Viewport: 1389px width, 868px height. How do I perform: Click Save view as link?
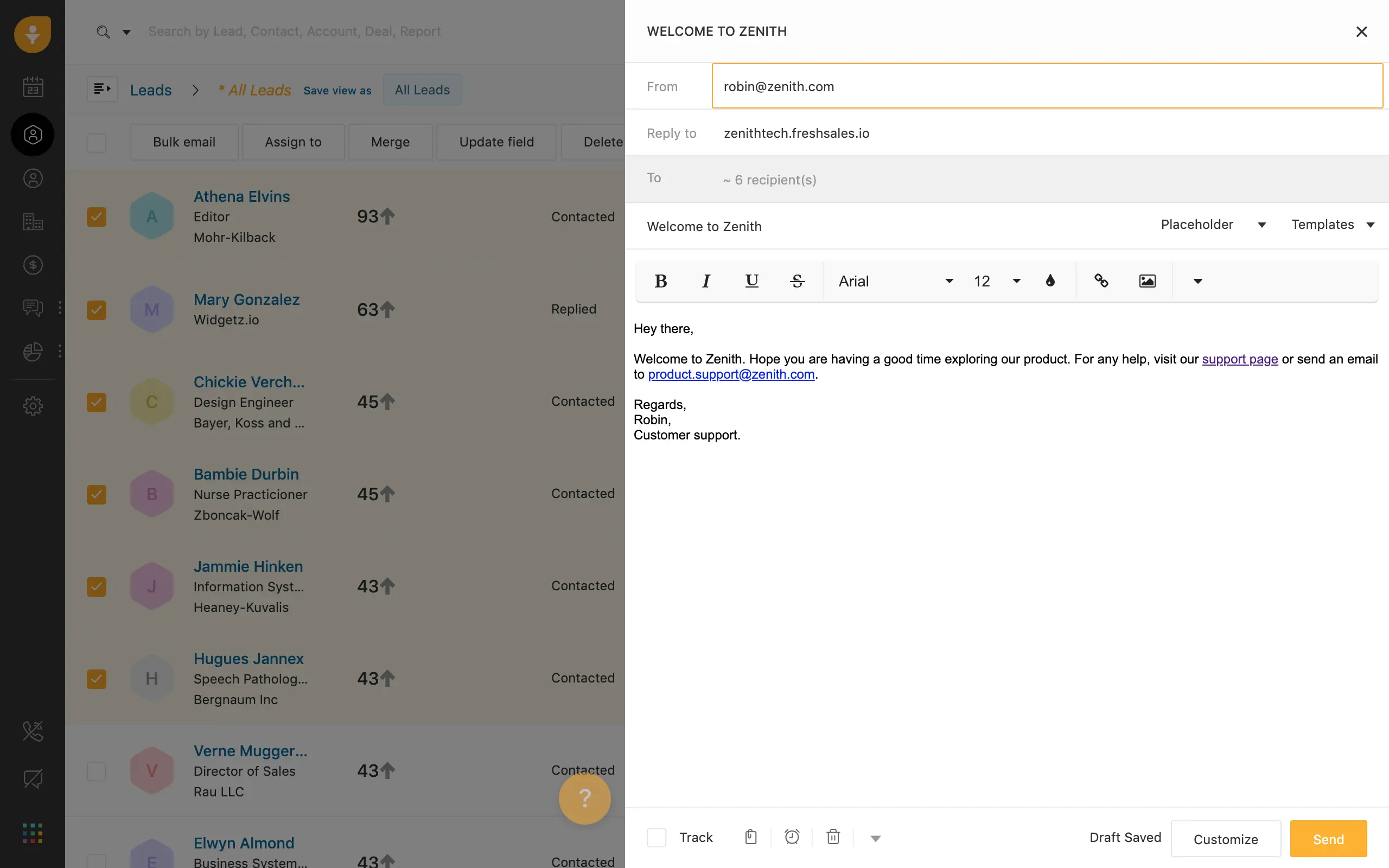(x=337, y=90)
